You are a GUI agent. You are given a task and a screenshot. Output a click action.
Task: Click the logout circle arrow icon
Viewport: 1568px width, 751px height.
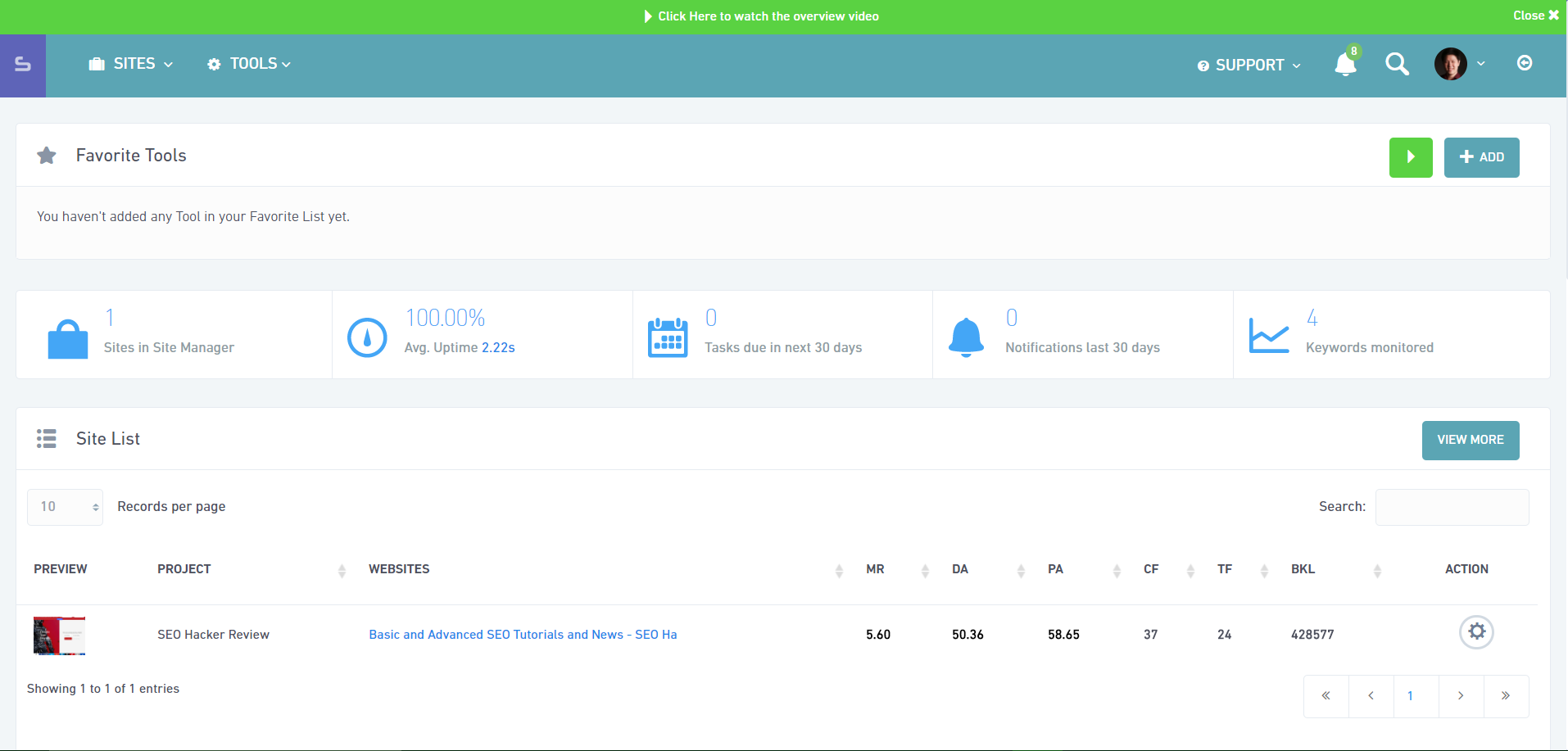[x=1524, y=63]
